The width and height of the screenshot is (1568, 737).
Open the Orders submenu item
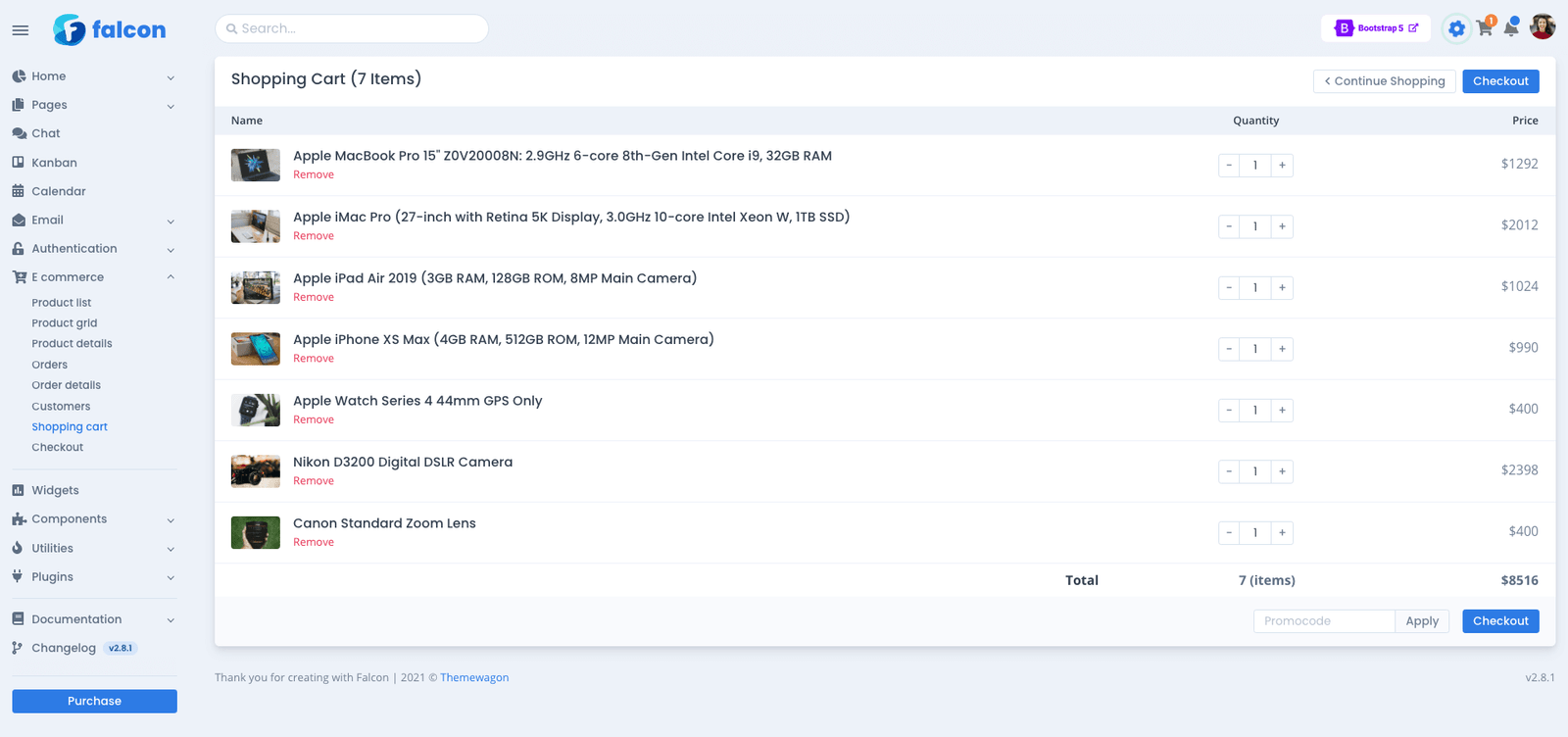click(49, 365)
